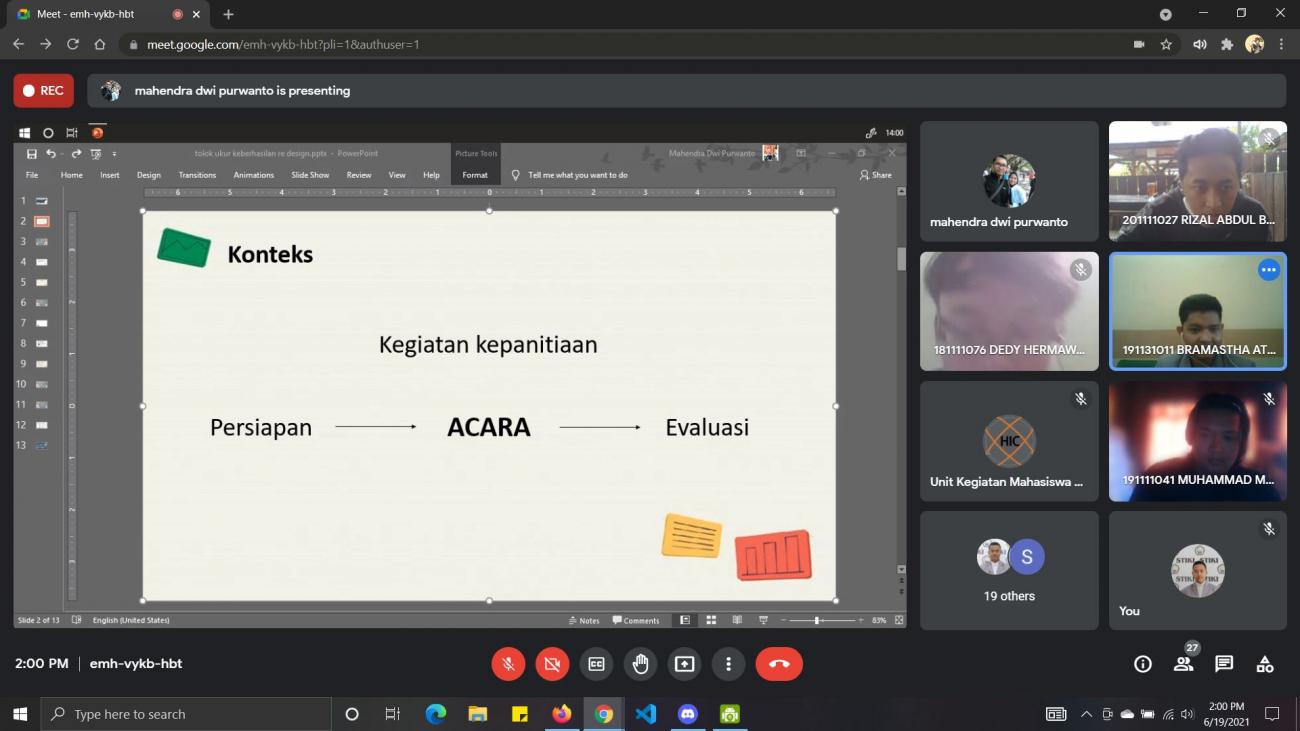This screenshot has height=731, width=1300.
Task: Open meeting details info icon
Action: [1142, 664]
